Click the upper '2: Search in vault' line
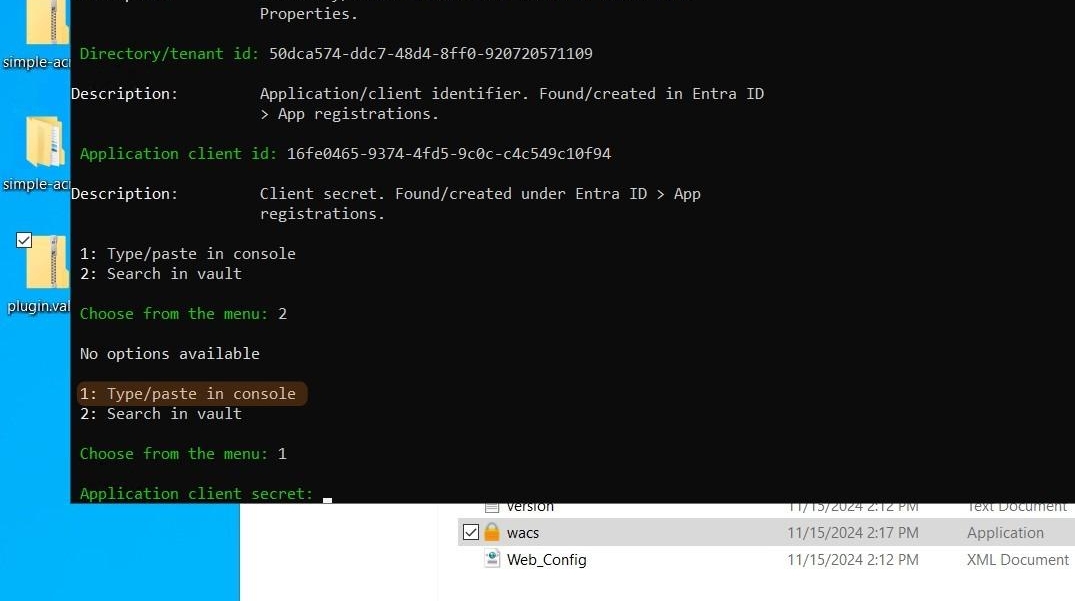This screenshot has width=1075, height=601. point(160,273)
